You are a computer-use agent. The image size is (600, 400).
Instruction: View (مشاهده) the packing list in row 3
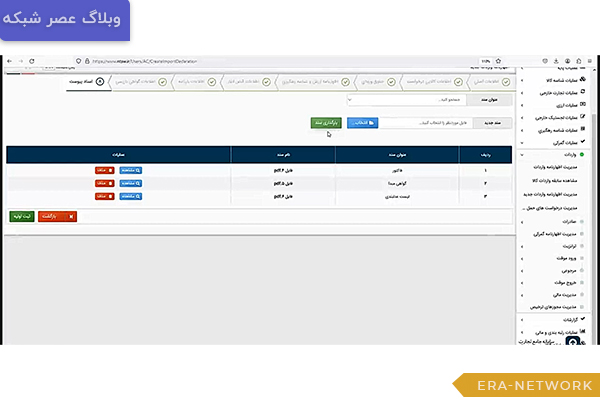click(x=130, y=197)
